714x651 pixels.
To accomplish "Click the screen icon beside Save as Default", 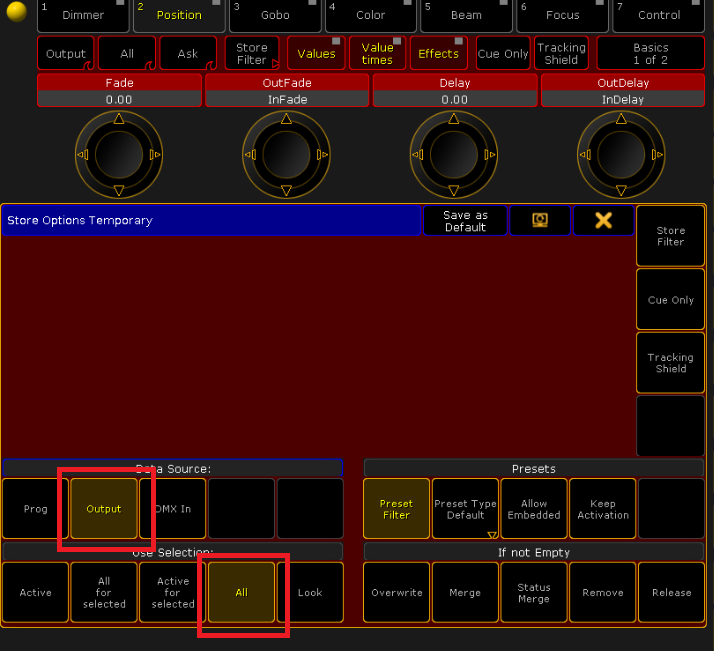I will 539,220.
